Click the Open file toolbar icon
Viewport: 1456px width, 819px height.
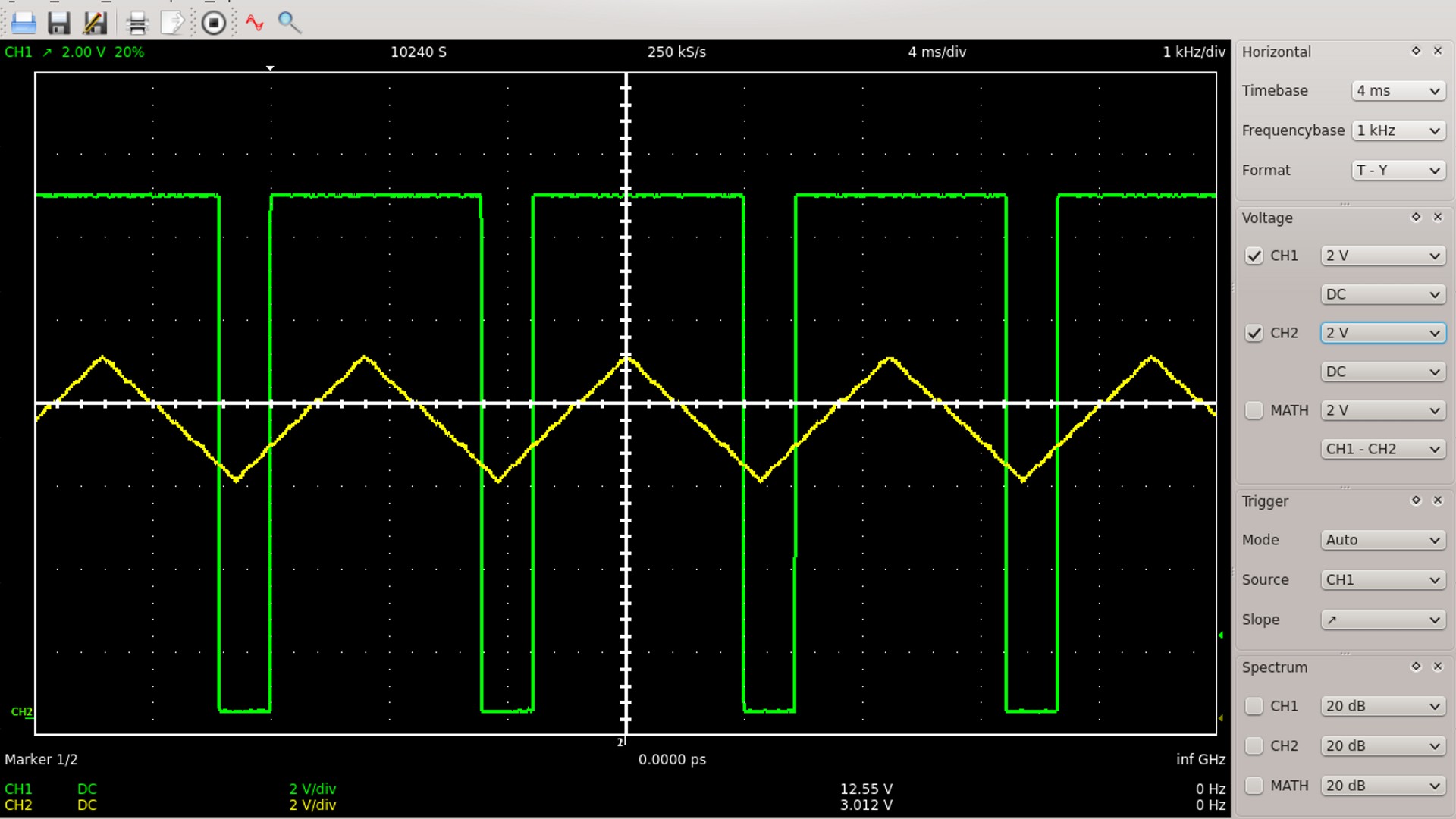(x=24, y=23)
